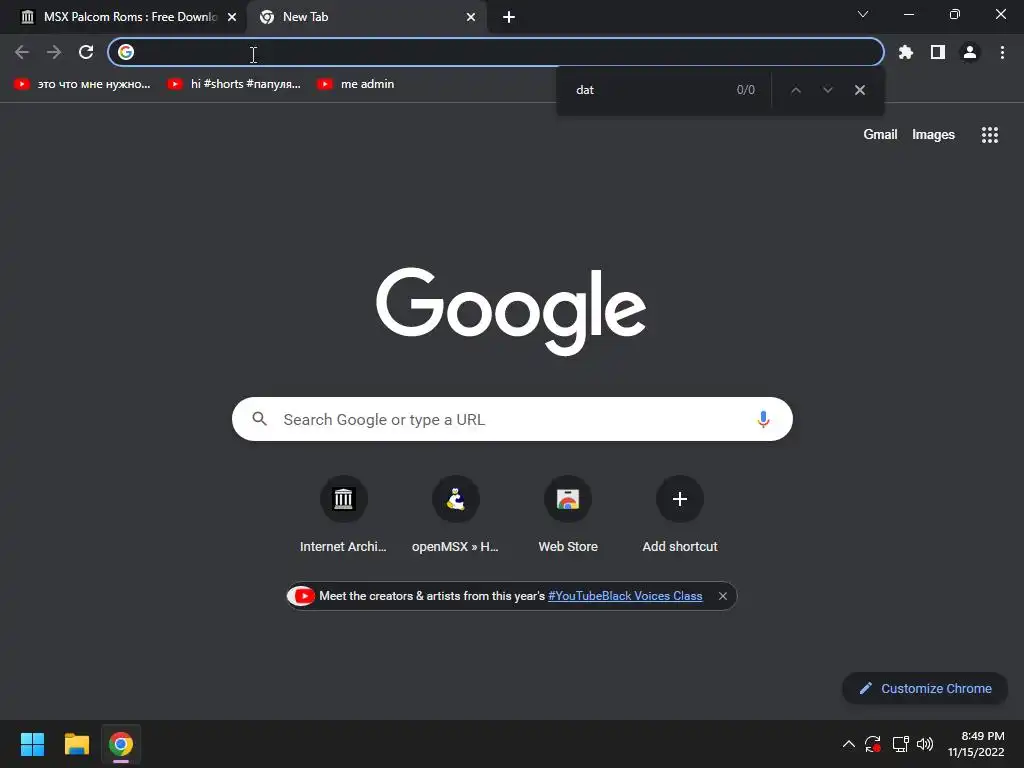Image resolution: width=1024 pixels, height=768 pixels.
Task: Click #YouTubeBlack Voices Class link
Action: point(625,596)
